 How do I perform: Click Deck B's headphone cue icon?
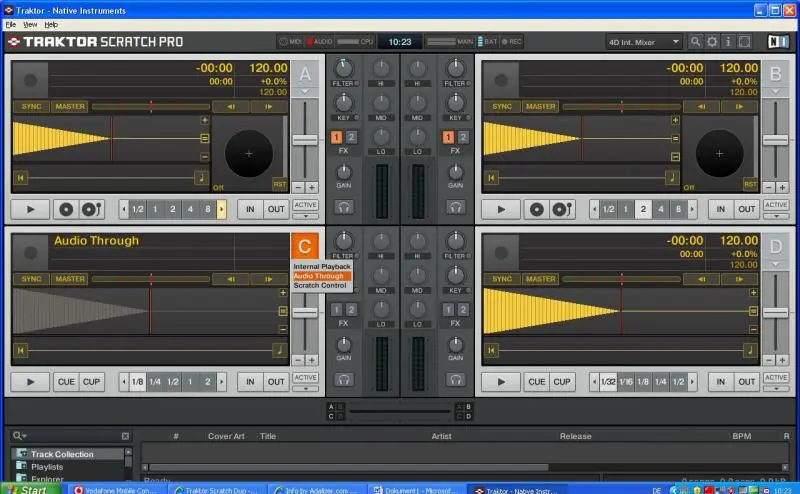456,207
